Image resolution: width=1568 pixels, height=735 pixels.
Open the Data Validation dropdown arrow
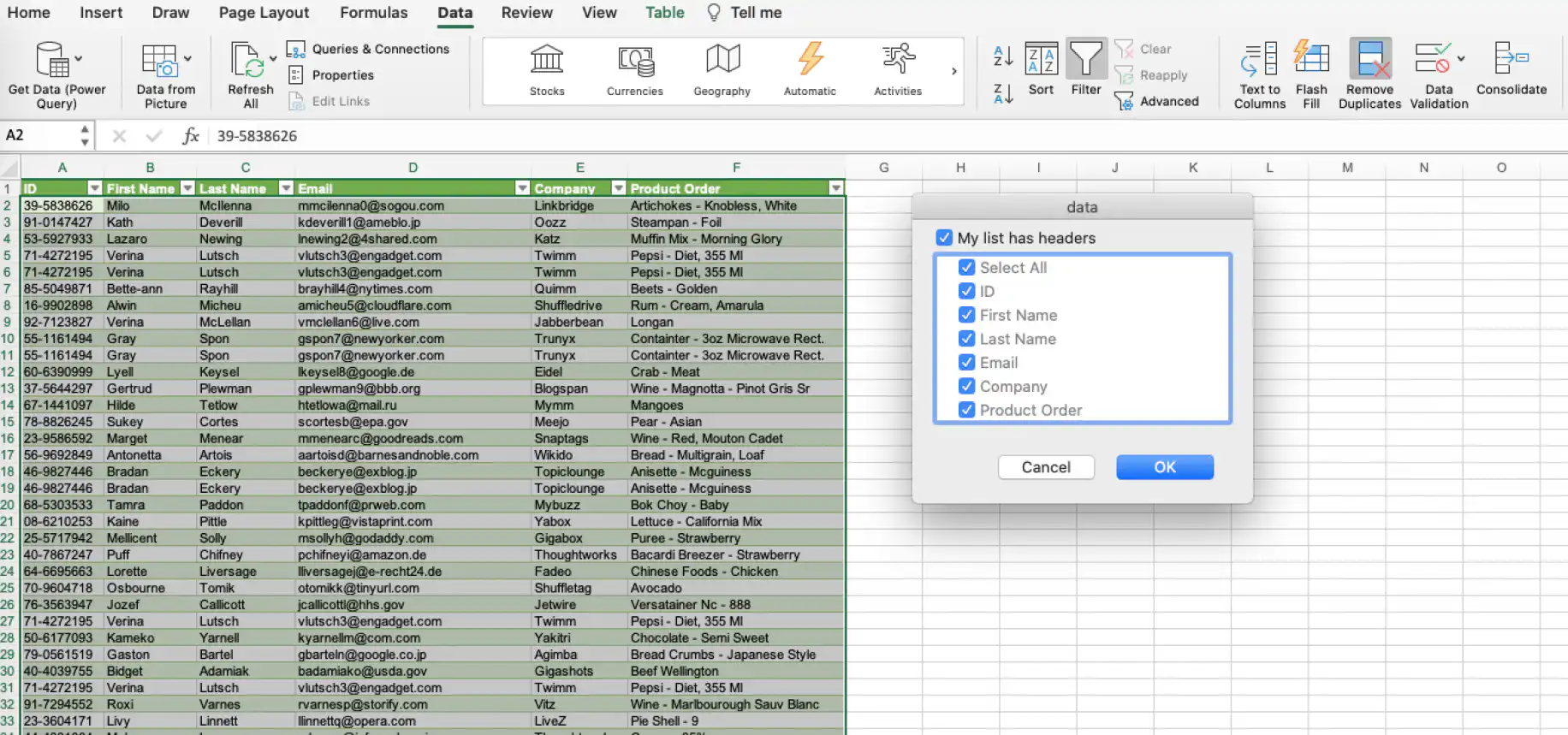1461,58
